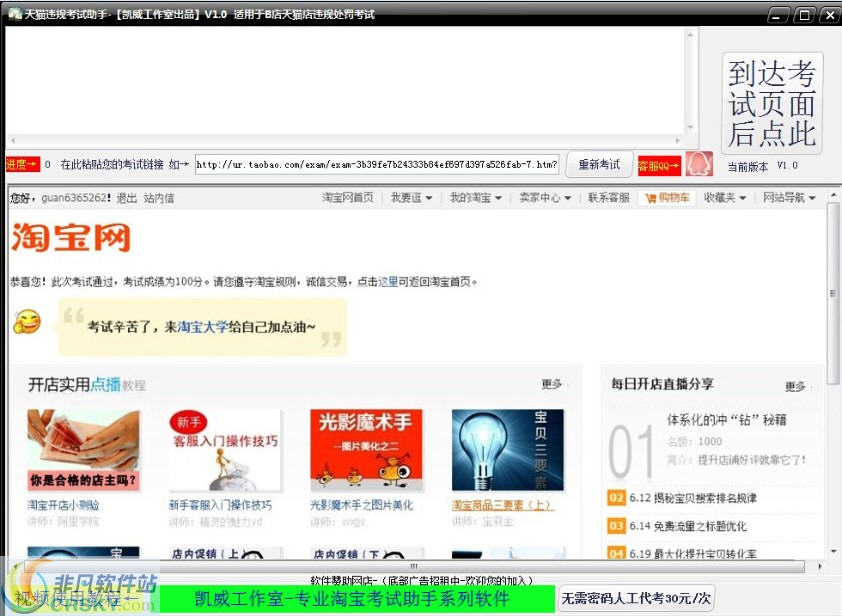Open the light bulb 宝贝三要素 thumbnail
This screenshot has height=616, width=842.
[x=508, y=450]
